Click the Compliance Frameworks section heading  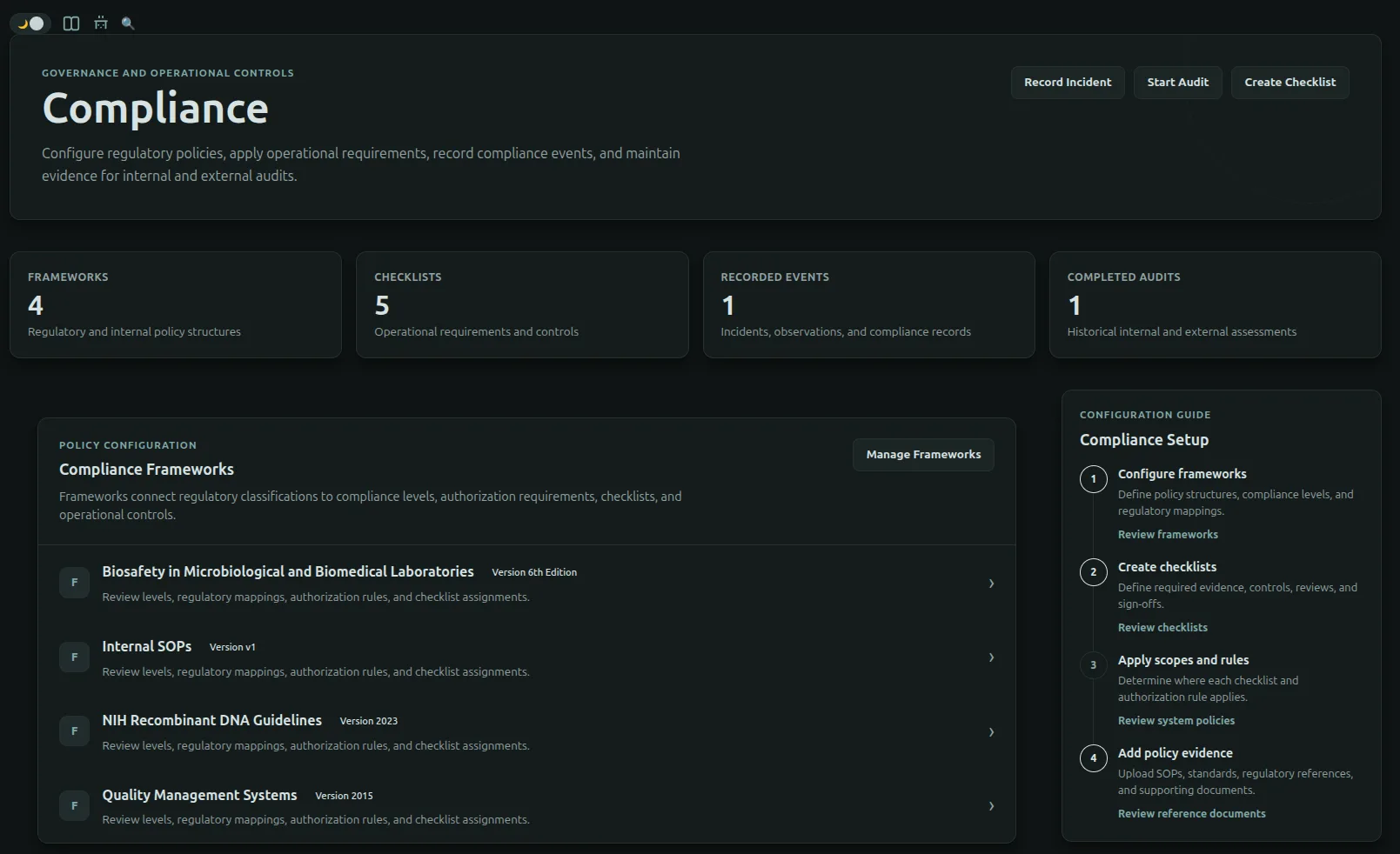point(146,470)
